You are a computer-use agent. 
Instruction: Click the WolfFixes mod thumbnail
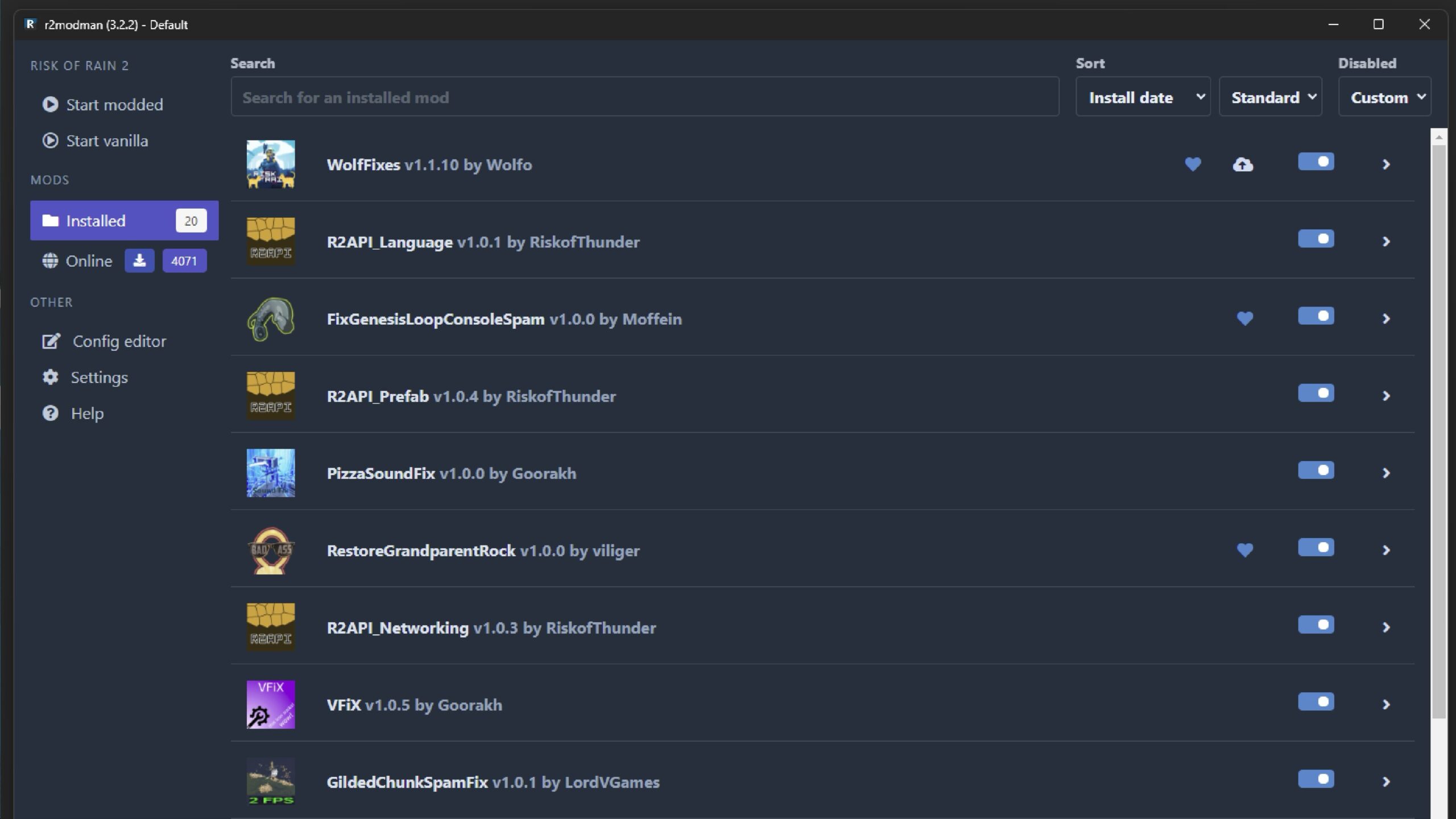pyautogui.click(x=271, y=164)
